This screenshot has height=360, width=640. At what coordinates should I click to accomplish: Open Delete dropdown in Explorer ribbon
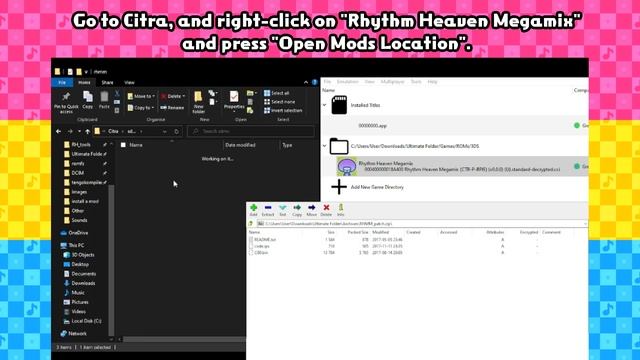click(173, 96)
